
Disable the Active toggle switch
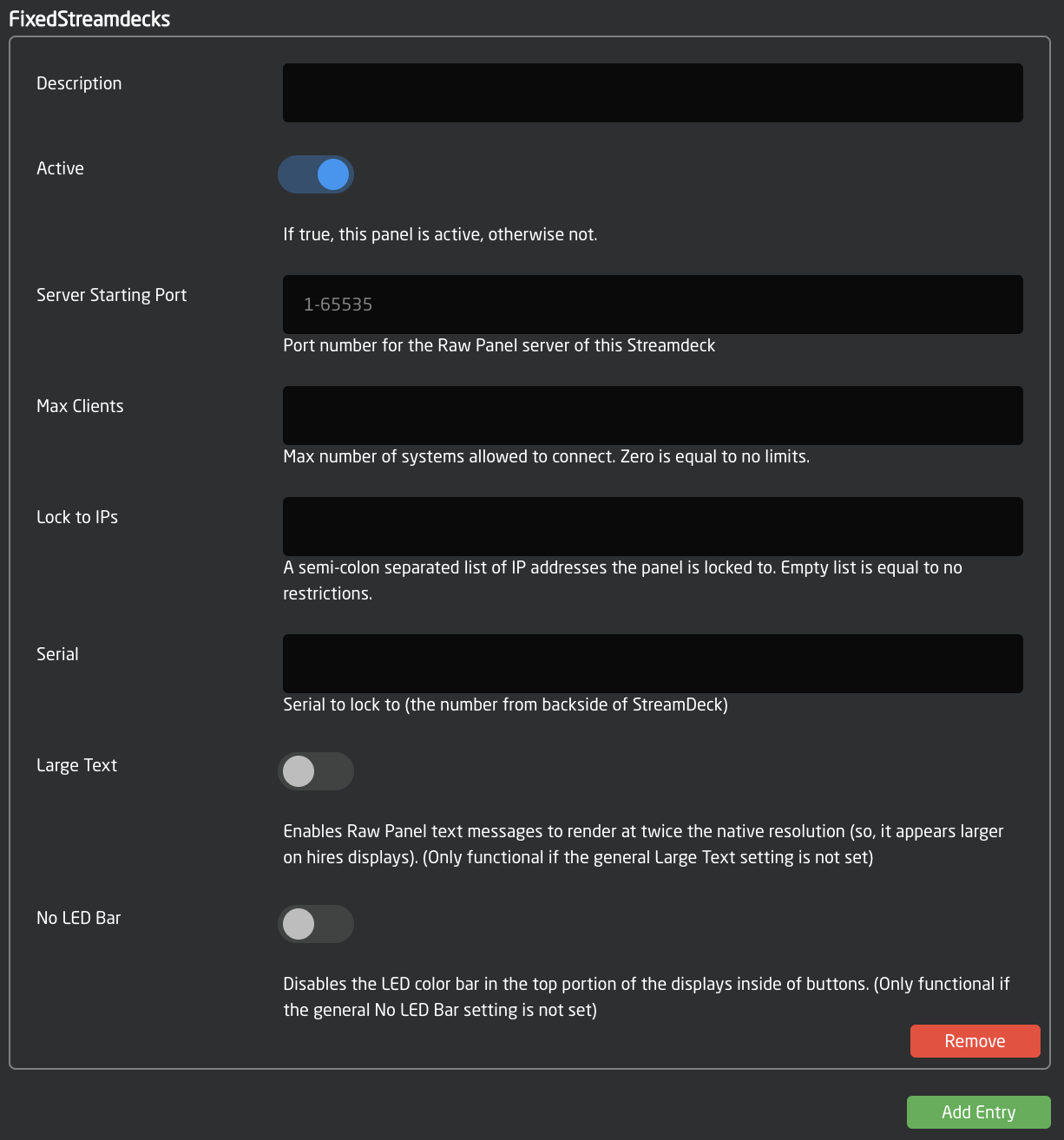[316, 174]
